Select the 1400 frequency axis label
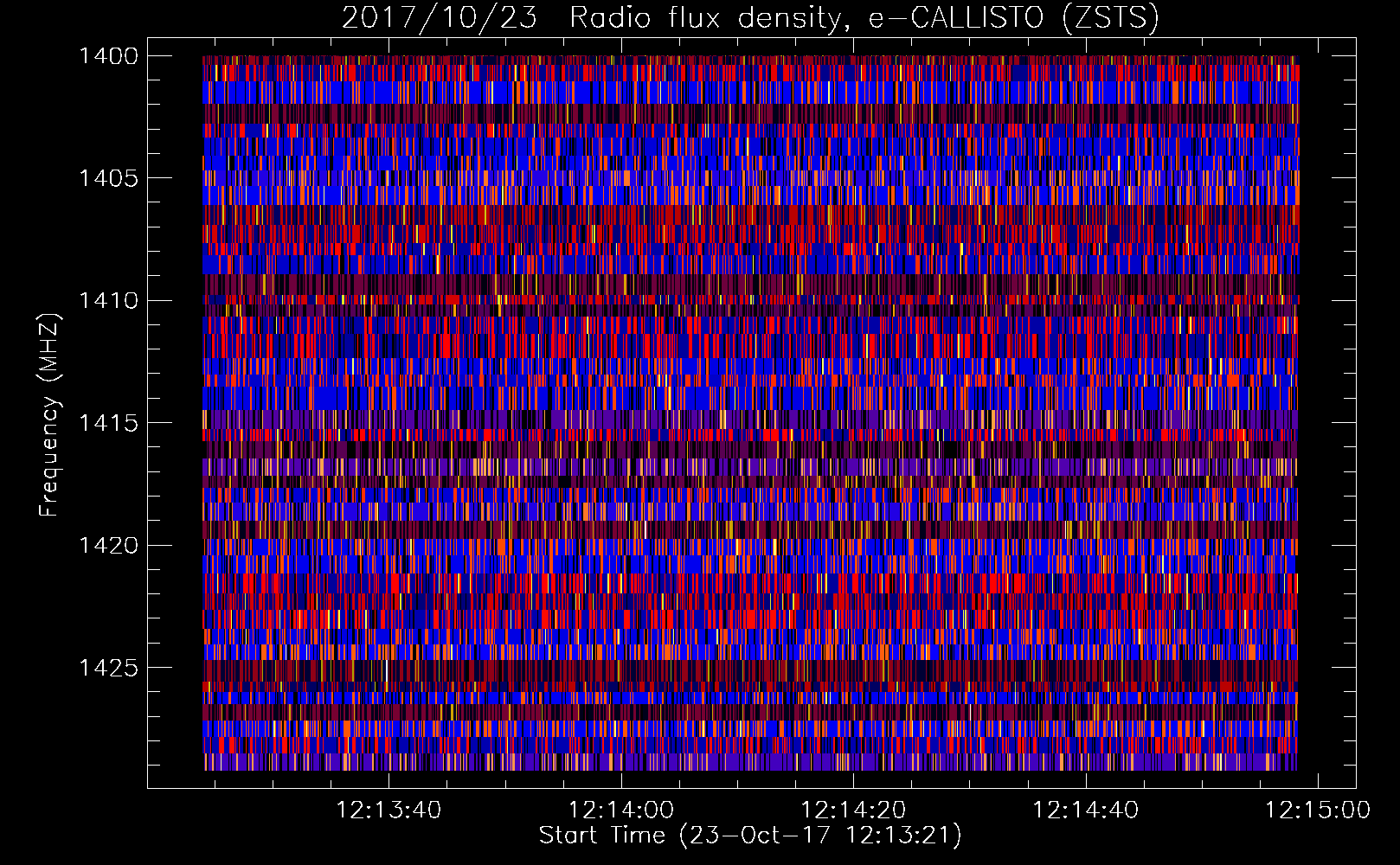Image resolution: width=1400 pixels, height=865 pixels. tap(108, 56)
